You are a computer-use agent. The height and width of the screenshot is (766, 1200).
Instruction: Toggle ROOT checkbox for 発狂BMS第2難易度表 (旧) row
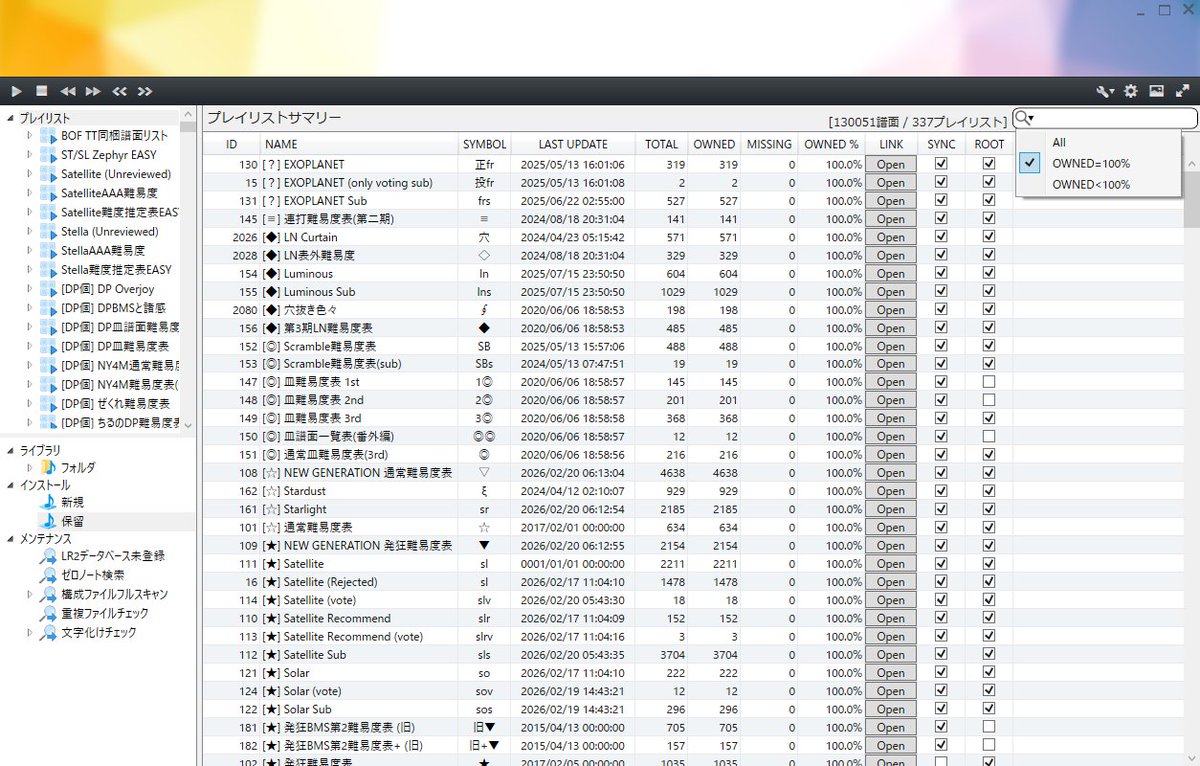tap(989, 727)
